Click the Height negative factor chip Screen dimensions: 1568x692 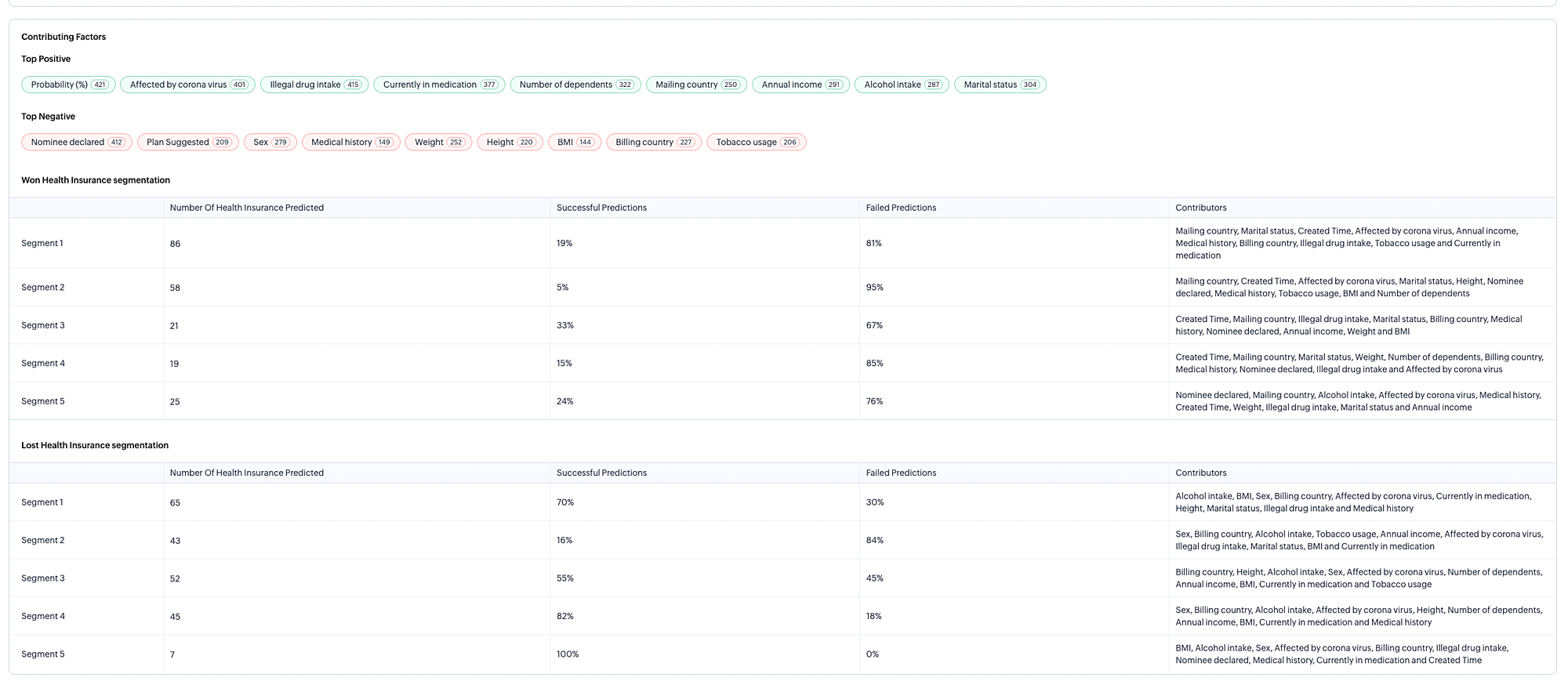(510, 142)
